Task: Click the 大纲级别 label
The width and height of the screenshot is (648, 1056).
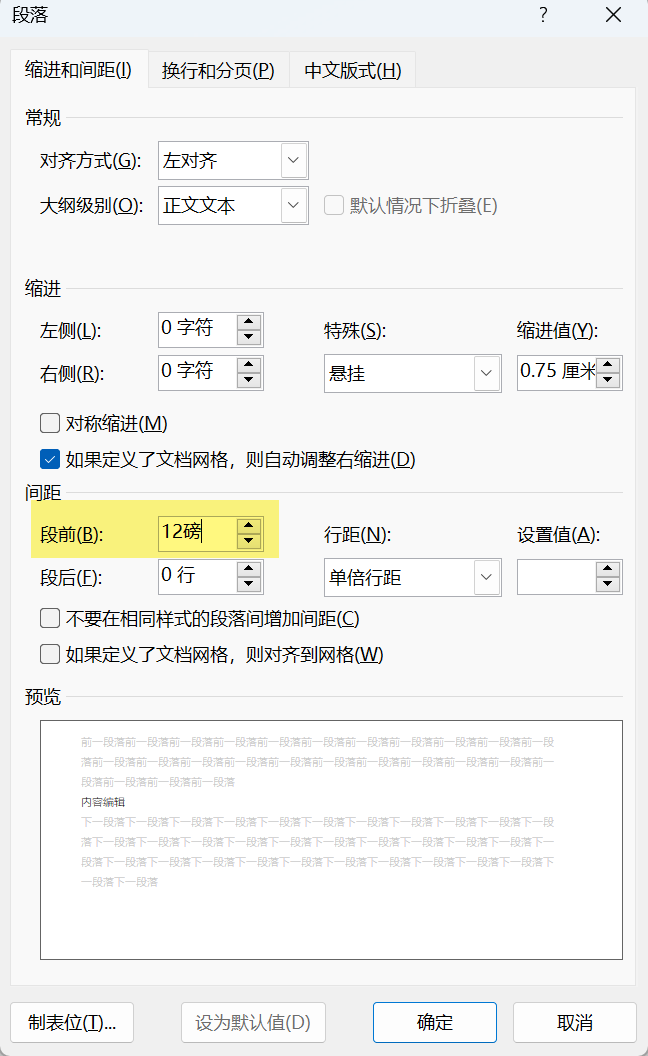Action: (x=91, y=205)
